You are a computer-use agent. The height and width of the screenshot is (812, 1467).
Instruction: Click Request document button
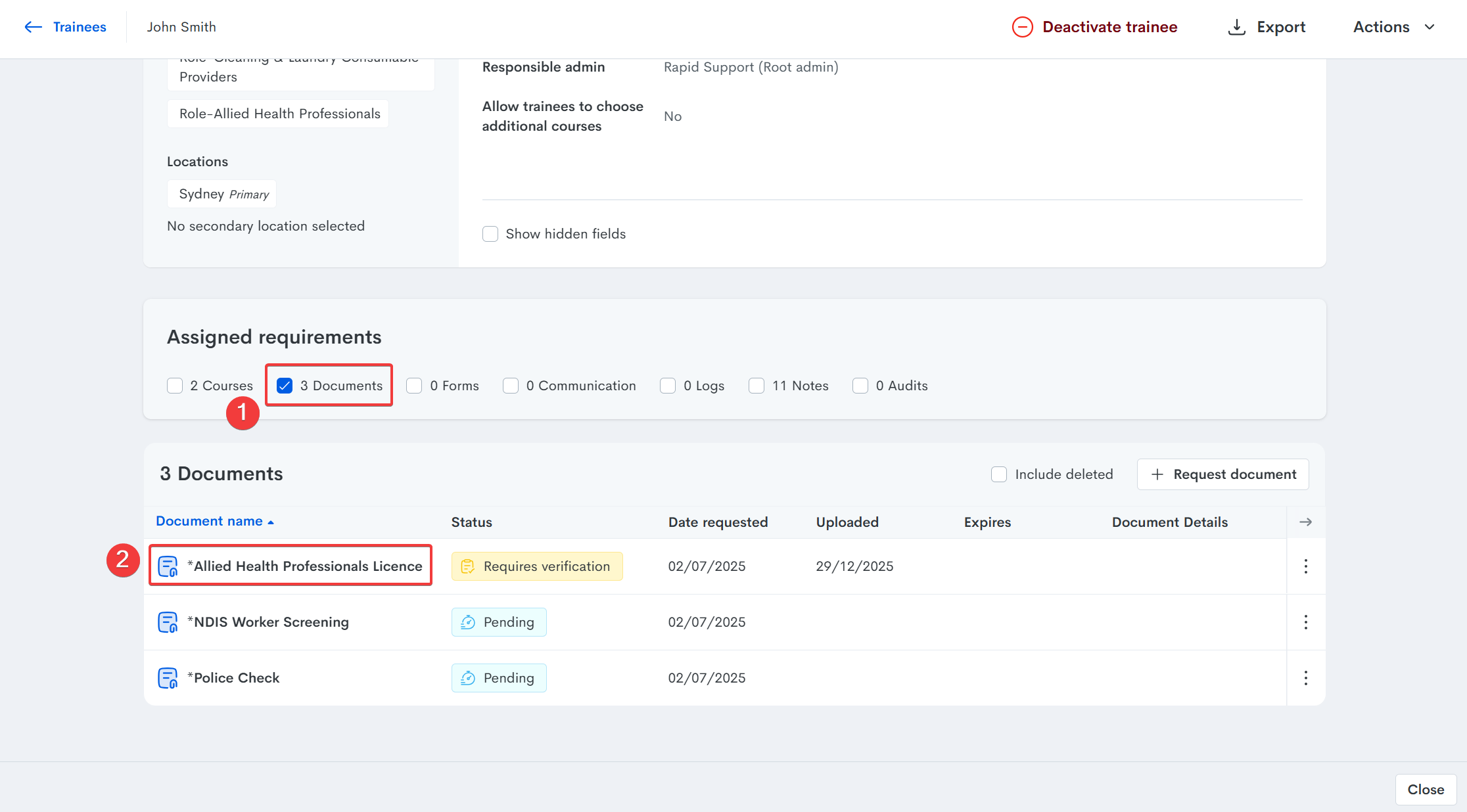1222,474
